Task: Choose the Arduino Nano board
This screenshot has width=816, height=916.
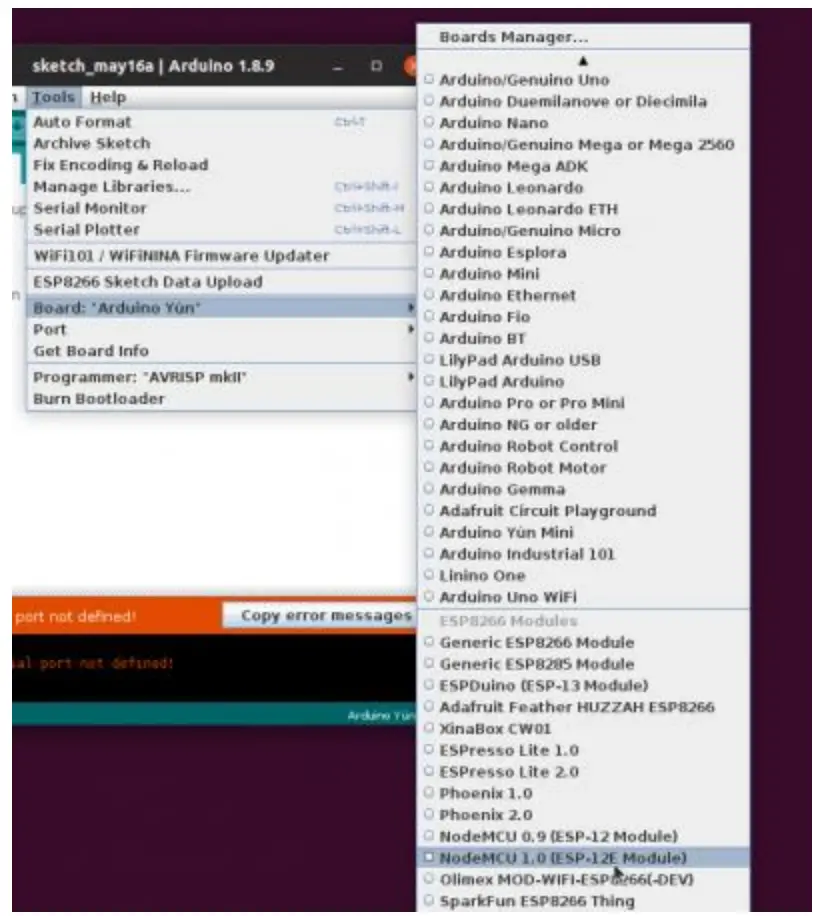Action: 583,123
